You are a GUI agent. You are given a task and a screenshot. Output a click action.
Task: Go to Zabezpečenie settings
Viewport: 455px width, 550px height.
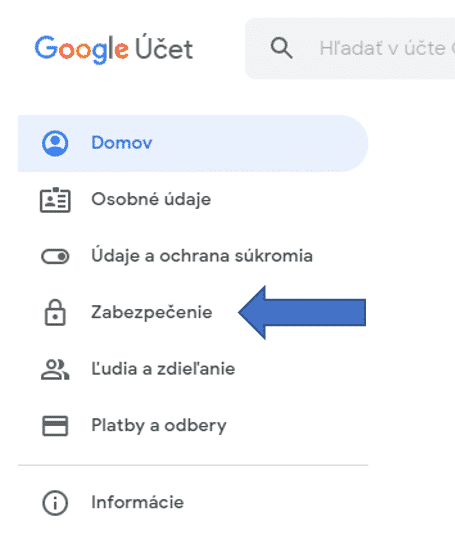click(152, 312)
